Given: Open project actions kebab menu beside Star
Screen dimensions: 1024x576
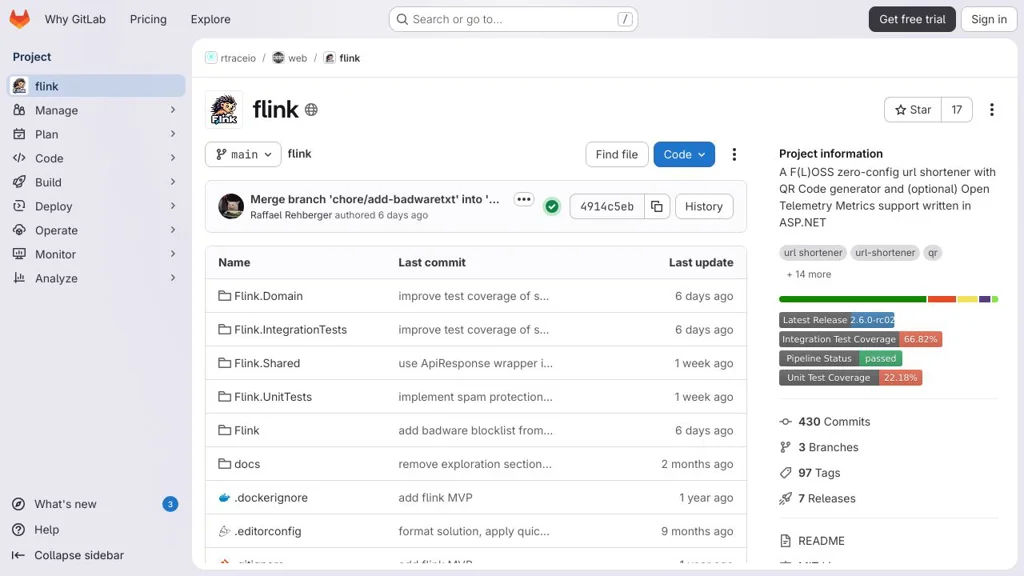Looking at the screenshot, I should click(991, 110).
